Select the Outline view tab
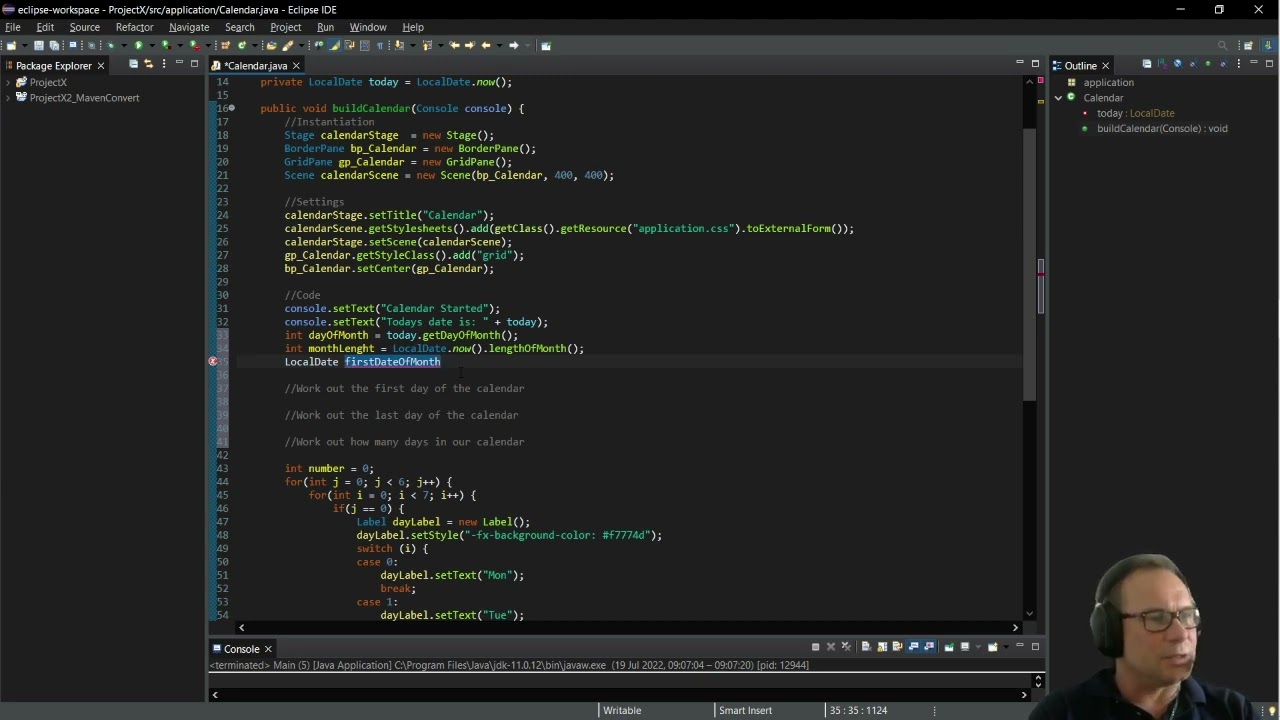Screen dimensions: 1280x720 [1080, 65]
